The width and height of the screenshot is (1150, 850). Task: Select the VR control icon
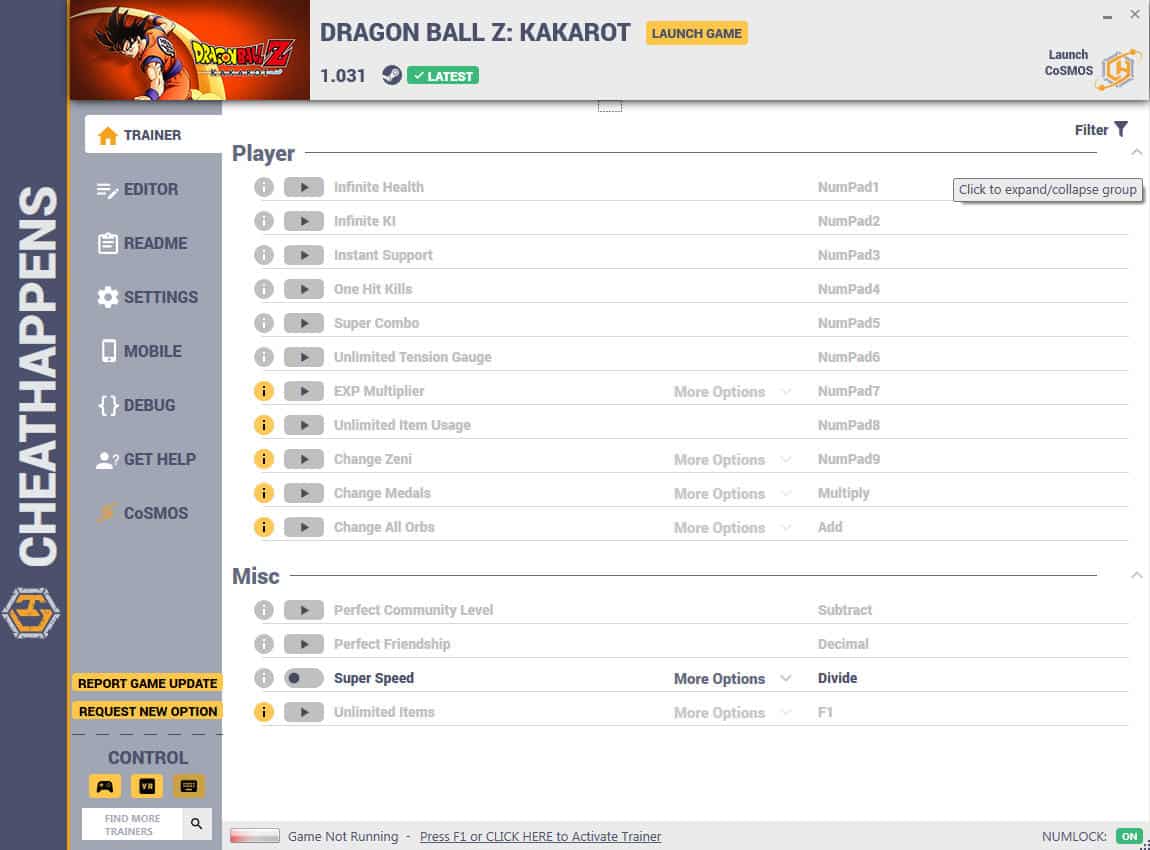pyautogui.click(x=147, y=786)
